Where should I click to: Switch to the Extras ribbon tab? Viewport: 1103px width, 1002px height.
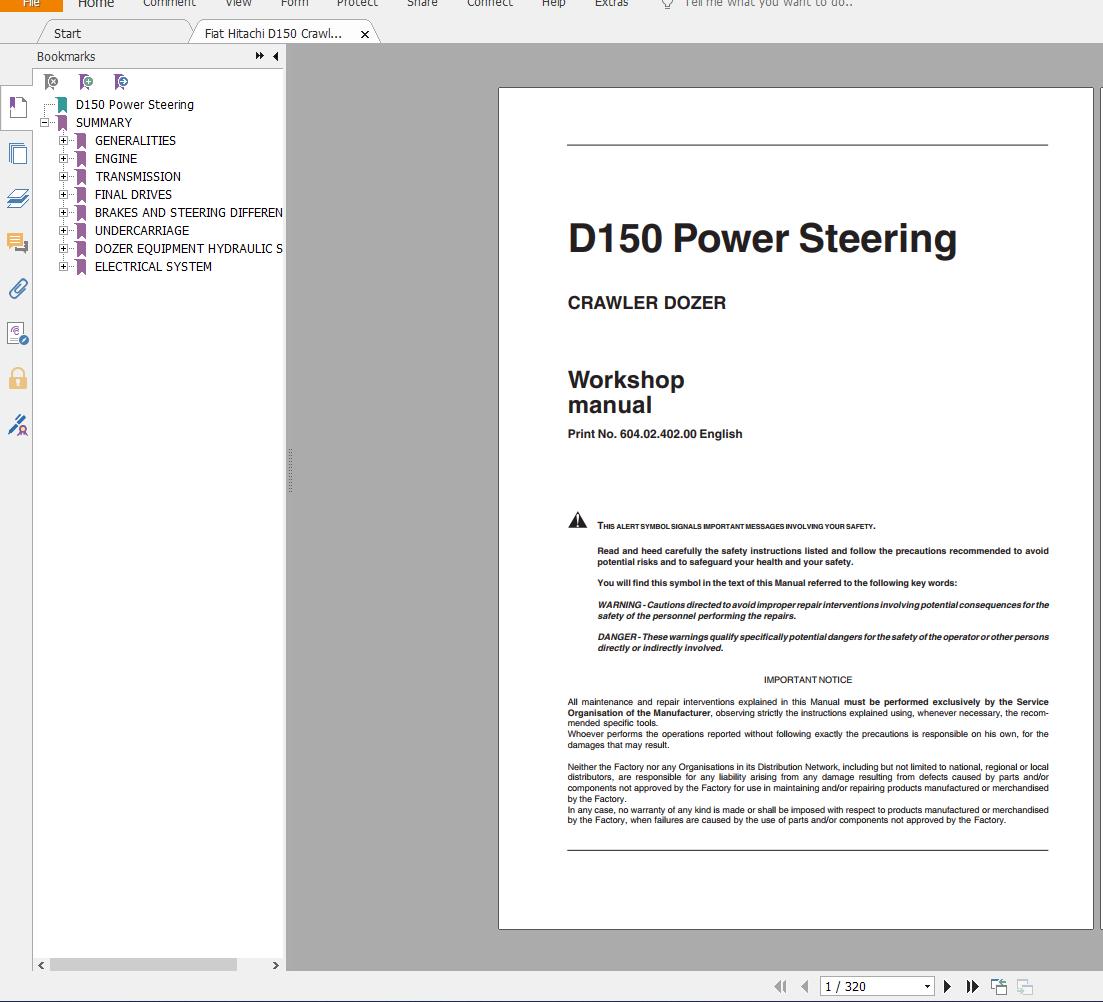tap(611, 4)
